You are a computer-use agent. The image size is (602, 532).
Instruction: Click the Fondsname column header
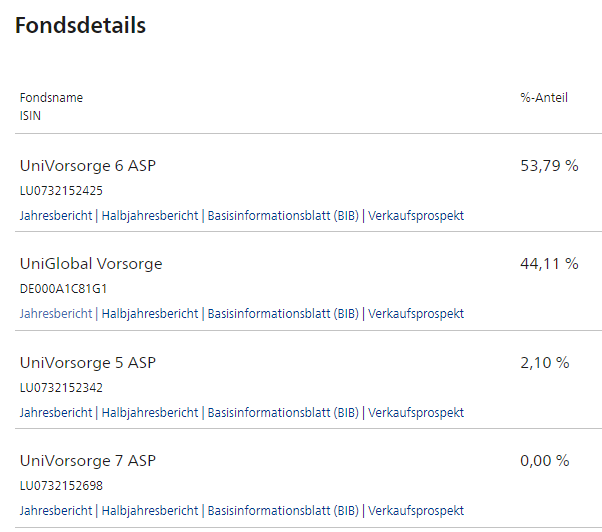tap(51, 97)
